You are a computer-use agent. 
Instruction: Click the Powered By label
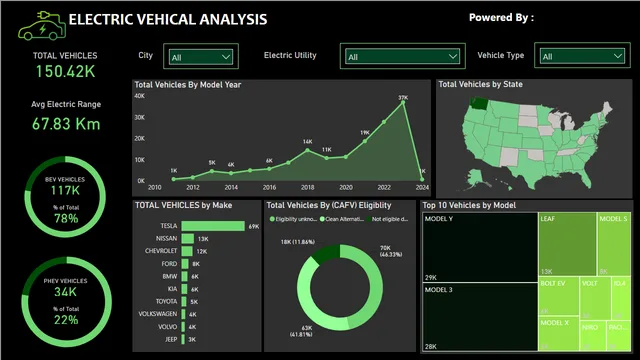[501, 18]
